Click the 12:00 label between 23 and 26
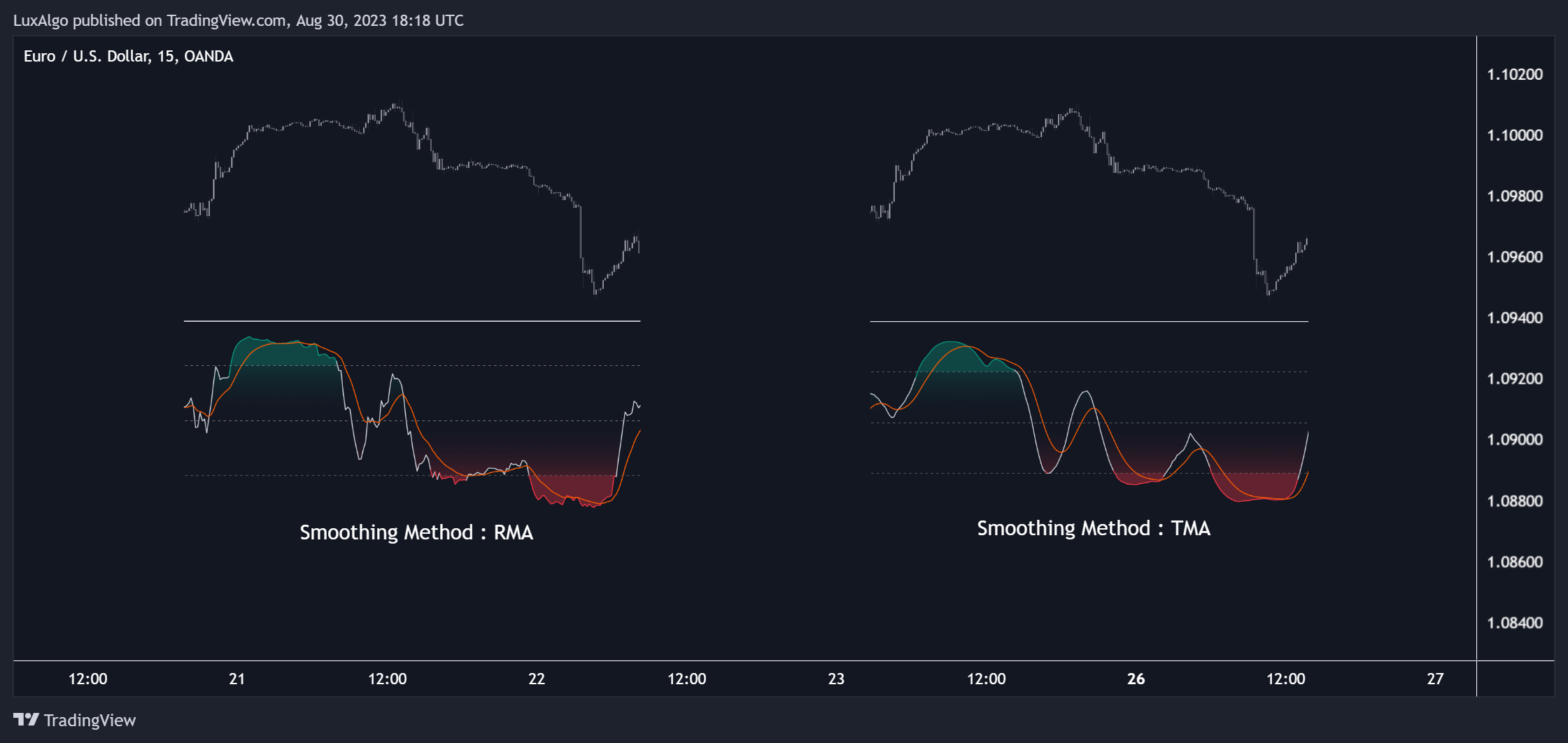 pos(987,679)
